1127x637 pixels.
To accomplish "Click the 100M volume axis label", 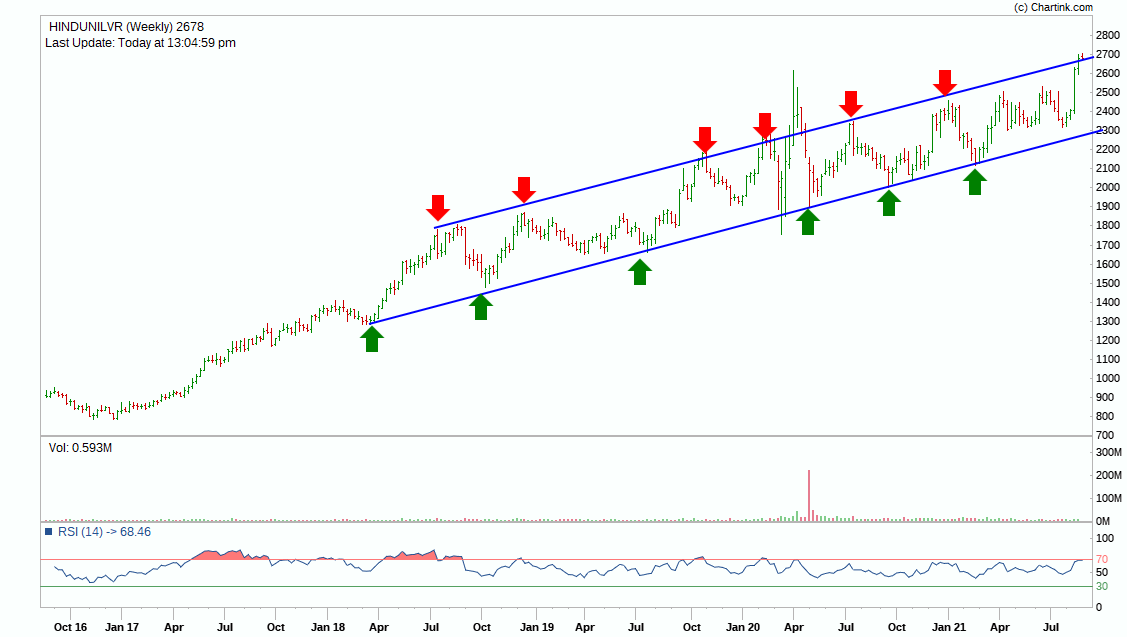I will (1108, 498).
